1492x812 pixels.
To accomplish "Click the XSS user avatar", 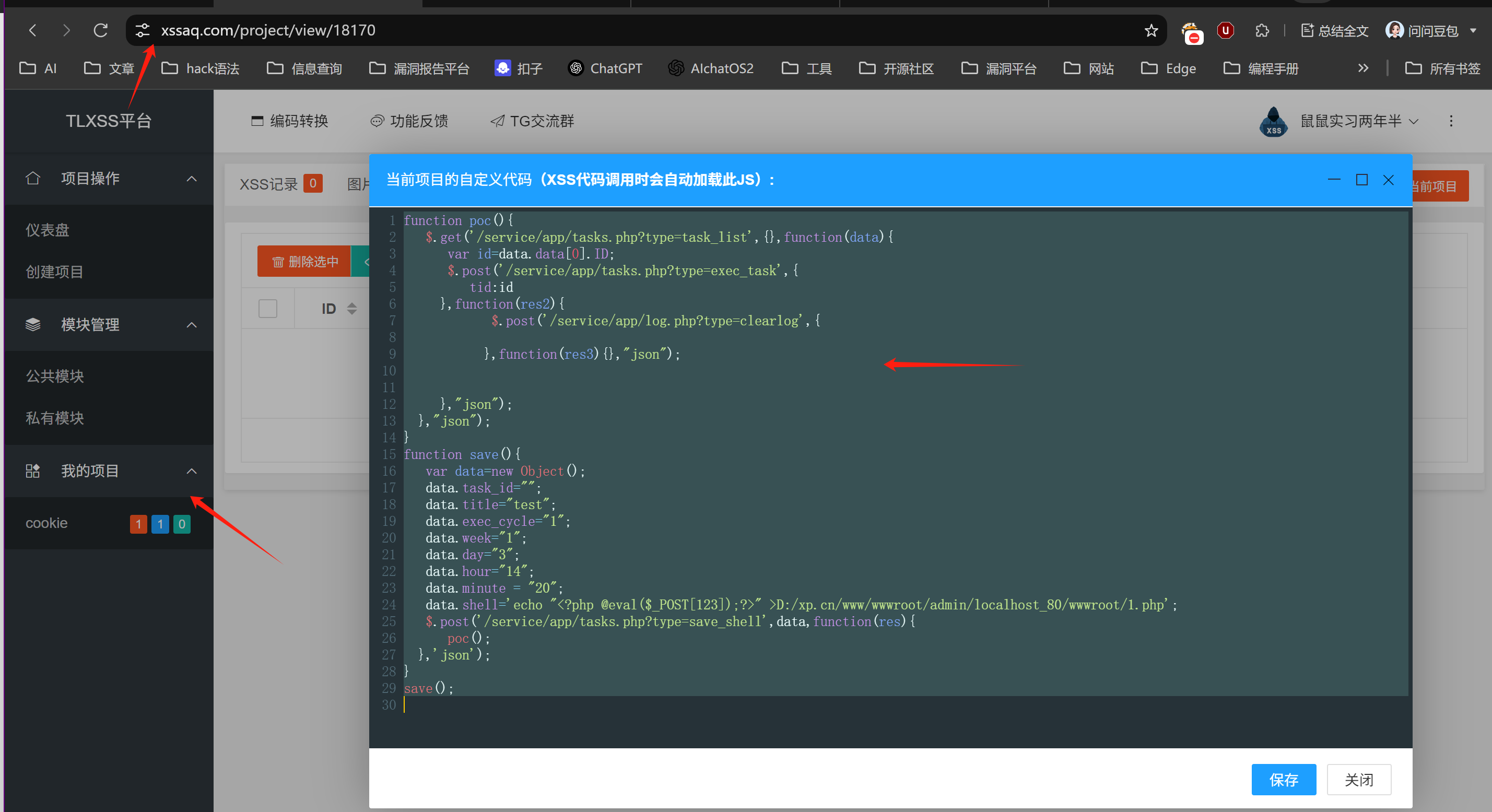I will pos(1273,121).
